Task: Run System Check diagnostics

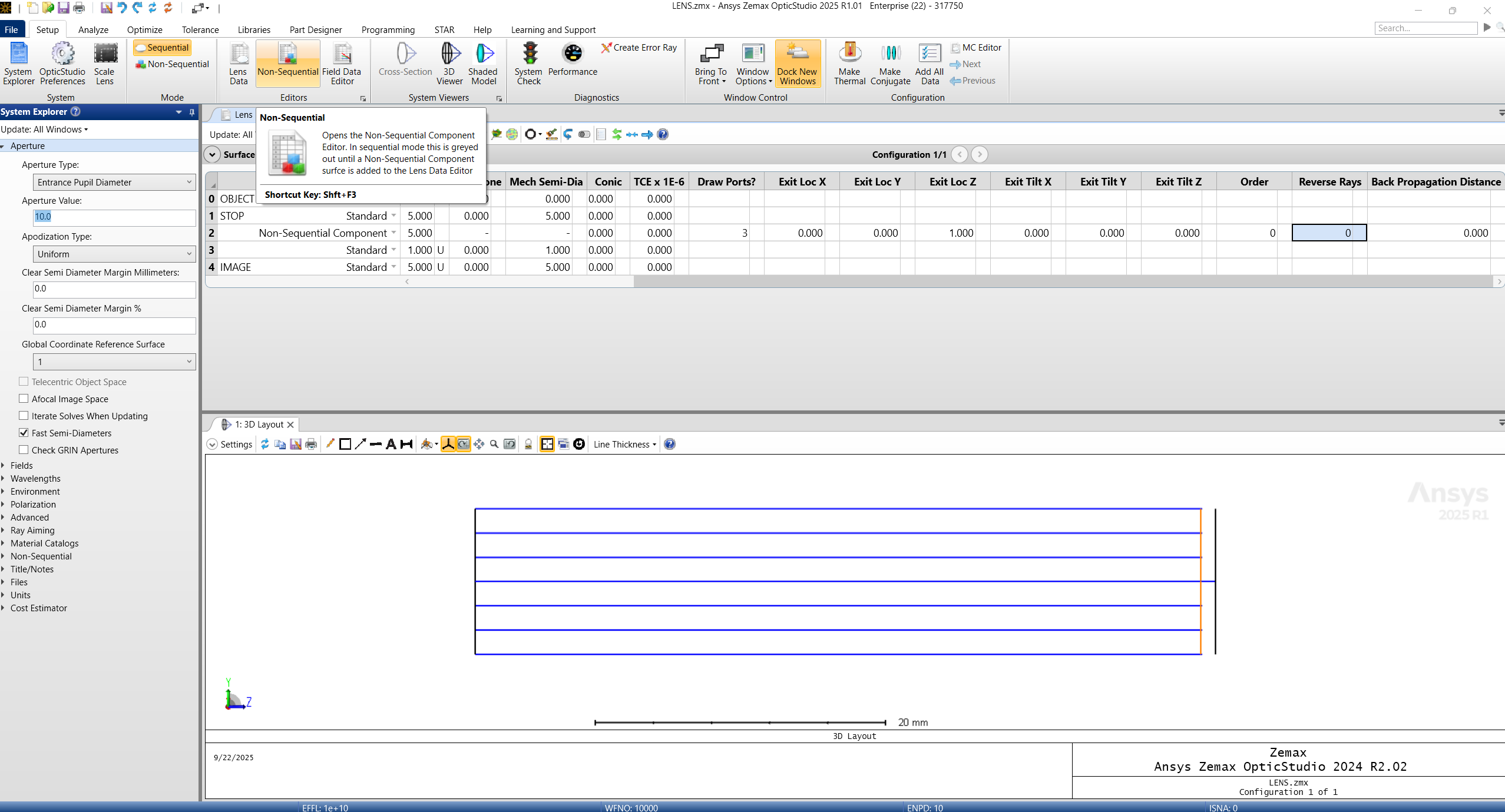Action: pyautogui.click(x=528, y=64)
